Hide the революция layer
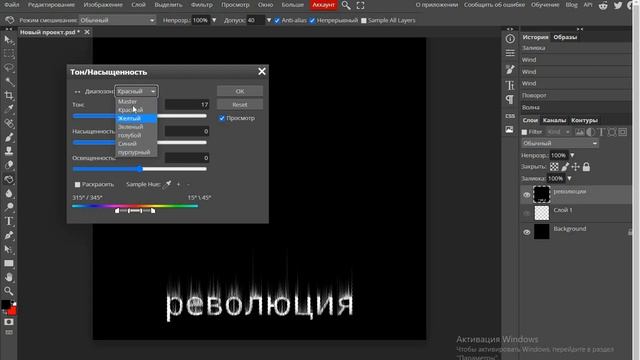The image size is (640, 360). coord(527,195)
